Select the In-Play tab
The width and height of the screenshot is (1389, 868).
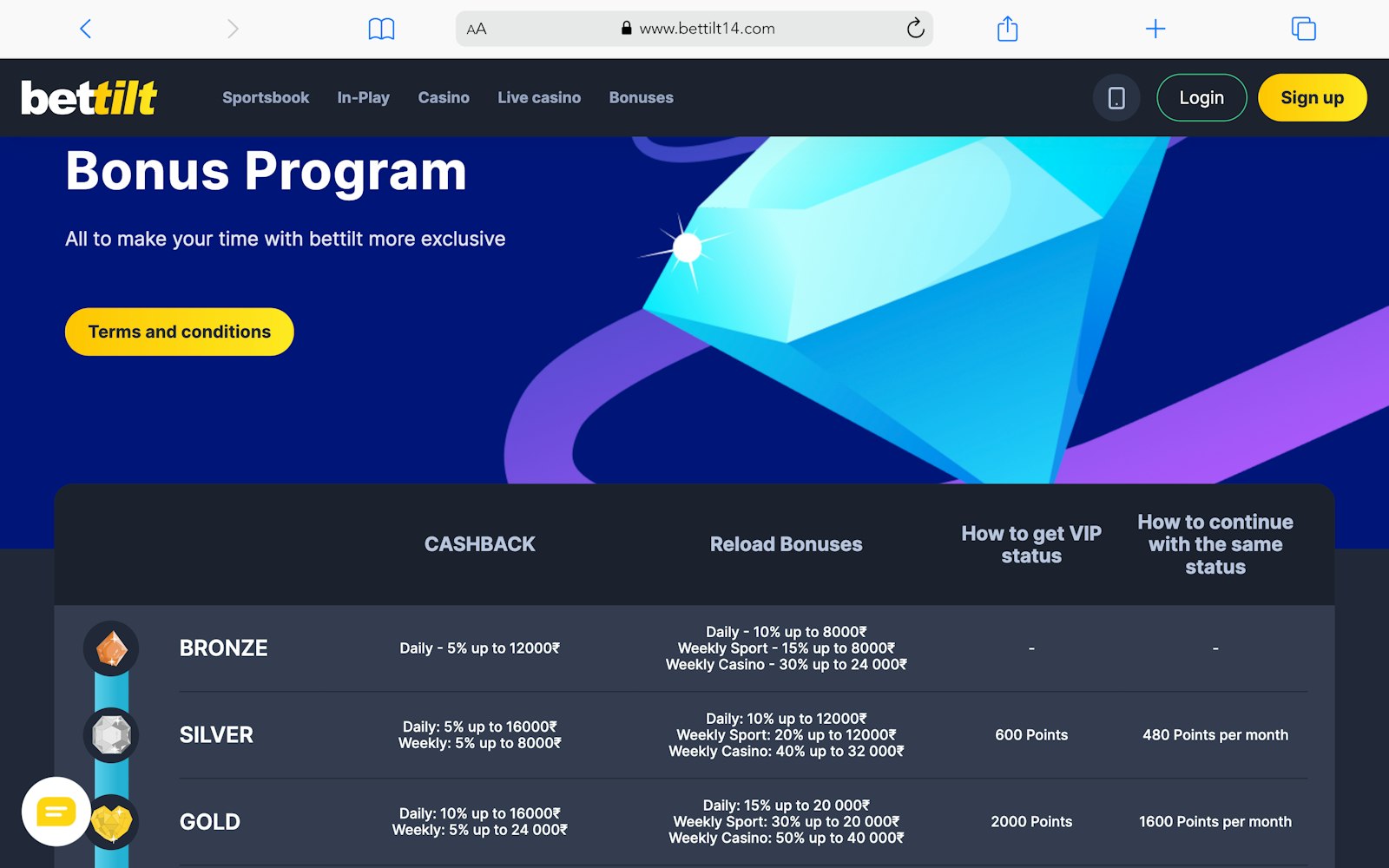pyautogui.click(x=363, y=97)
